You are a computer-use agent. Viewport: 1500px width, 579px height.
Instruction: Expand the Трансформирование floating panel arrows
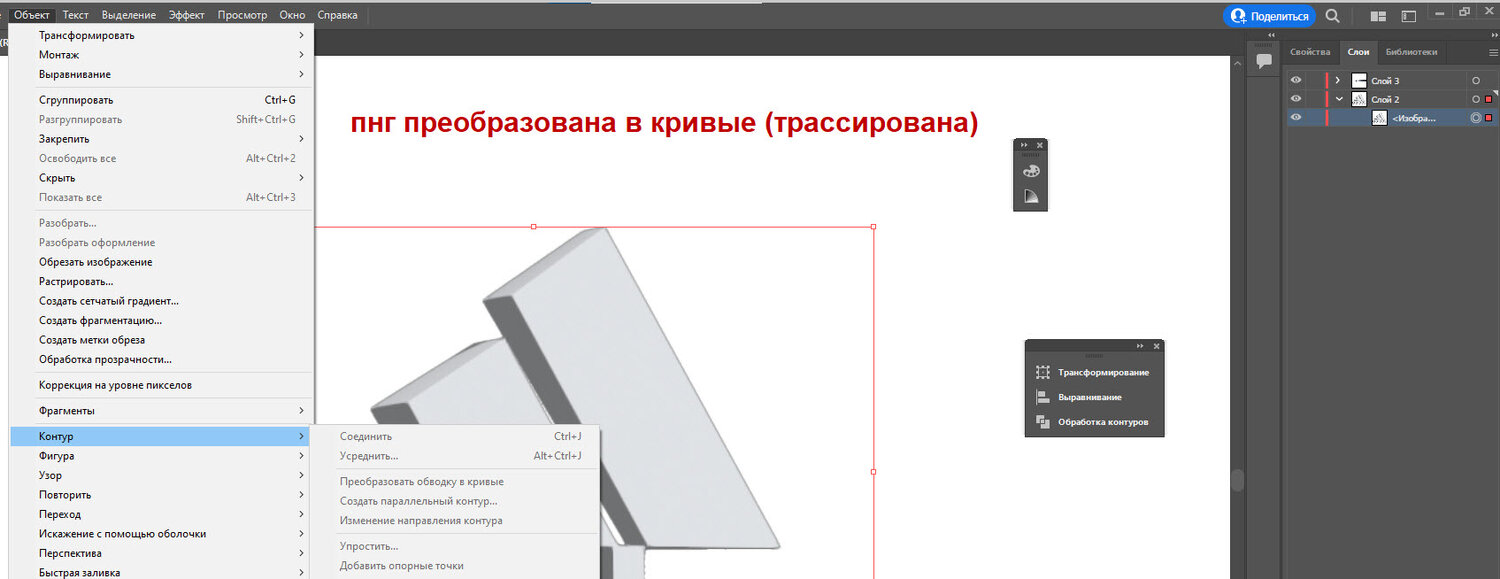pyautogui.click(x=1140, y=346)
